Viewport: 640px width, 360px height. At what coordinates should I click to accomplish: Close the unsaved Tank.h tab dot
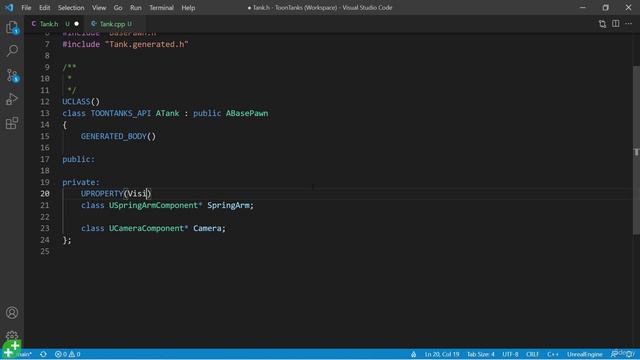[77, 24]
